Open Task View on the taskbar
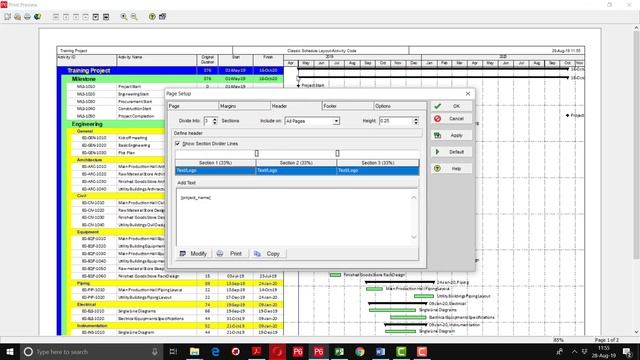The height and width of the screenshot is (360, 640). click(x=173, y=351)
